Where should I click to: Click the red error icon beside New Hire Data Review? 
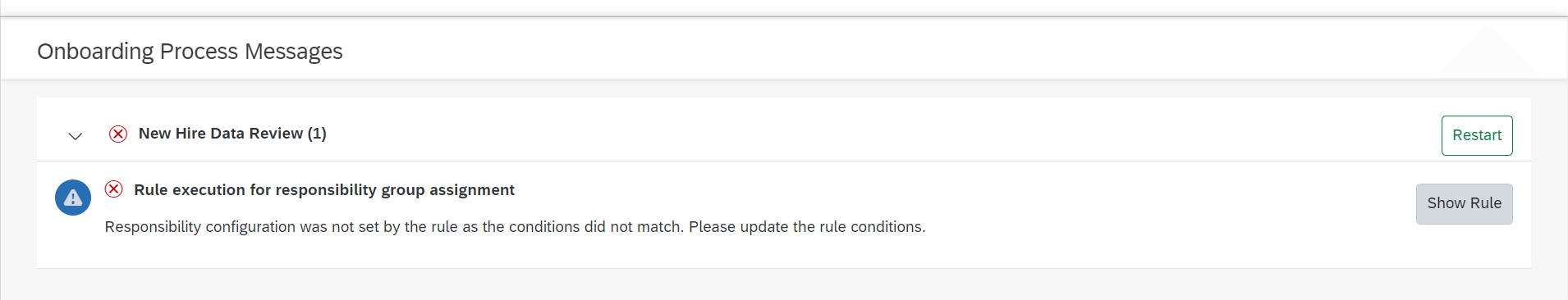tap(118, 134)
